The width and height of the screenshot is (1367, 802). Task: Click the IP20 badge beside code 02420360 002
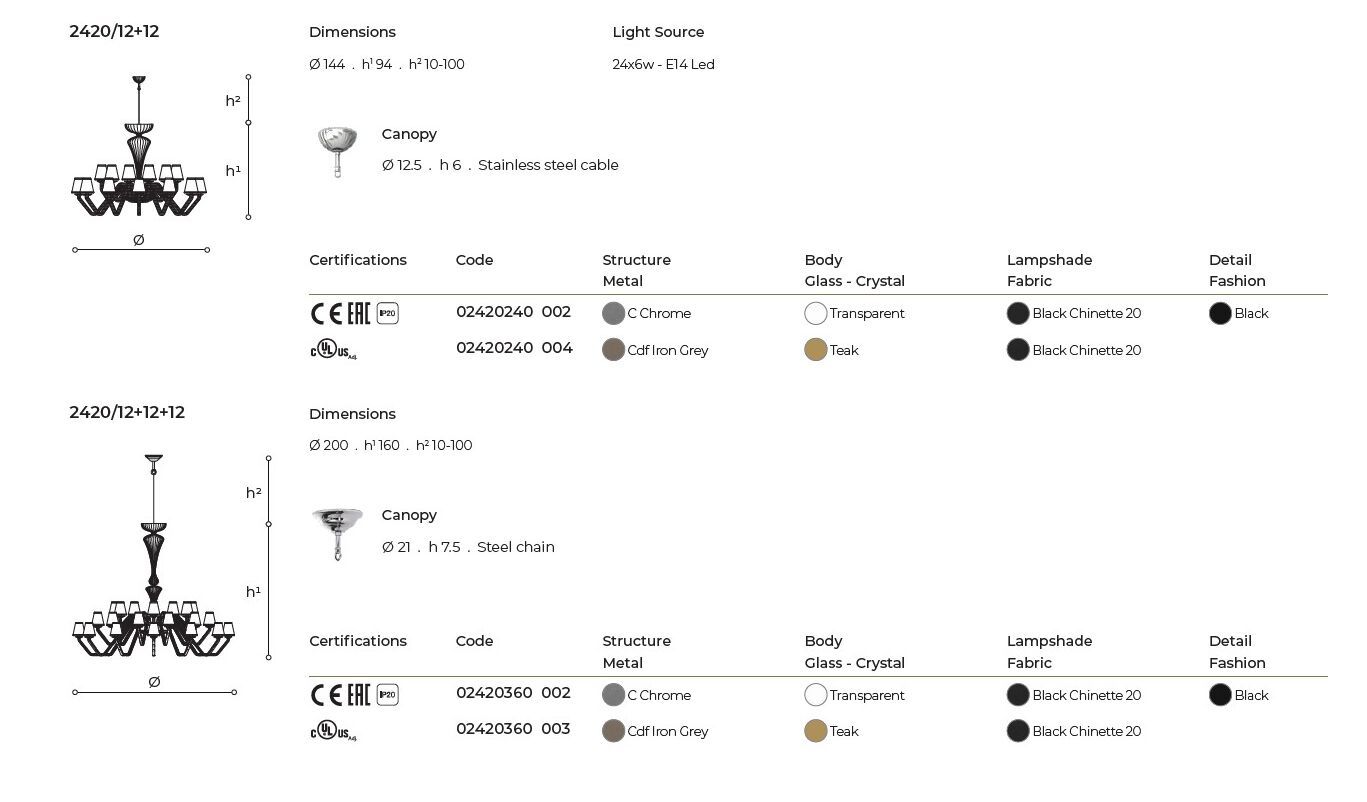point(388,695)
